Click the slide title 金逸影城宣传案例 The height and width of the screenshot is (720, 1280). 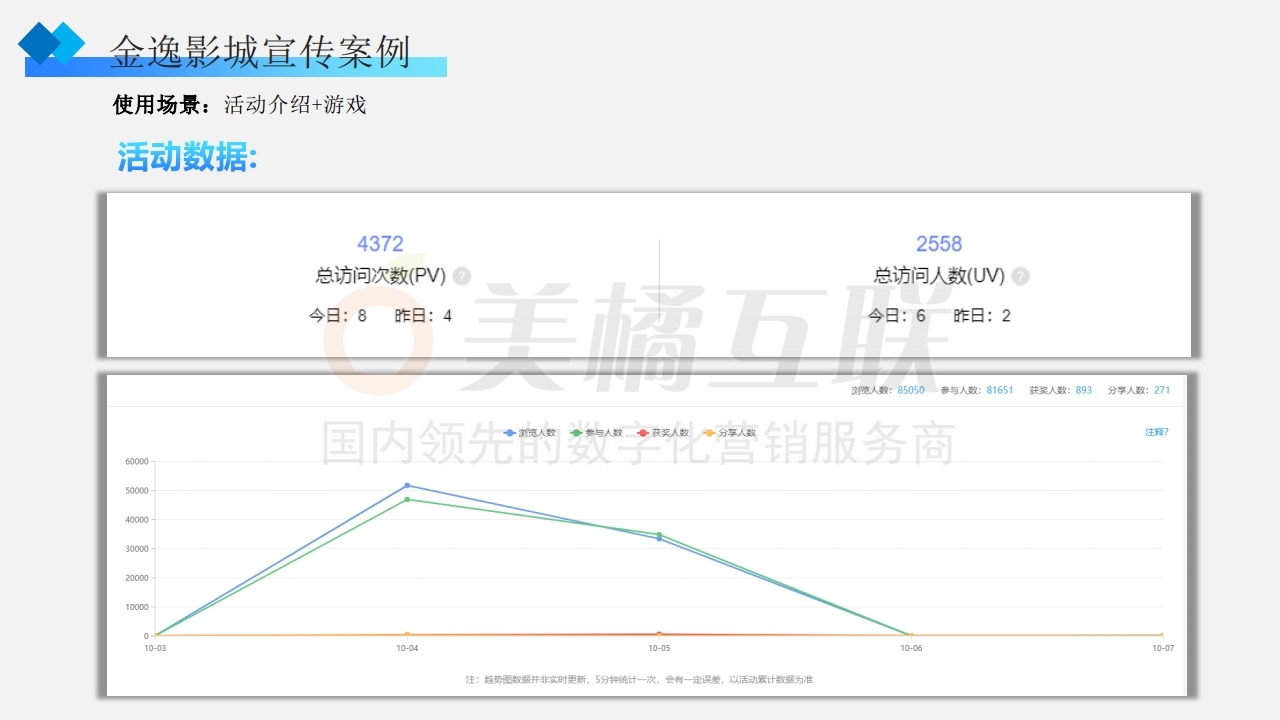coord(260,52)
